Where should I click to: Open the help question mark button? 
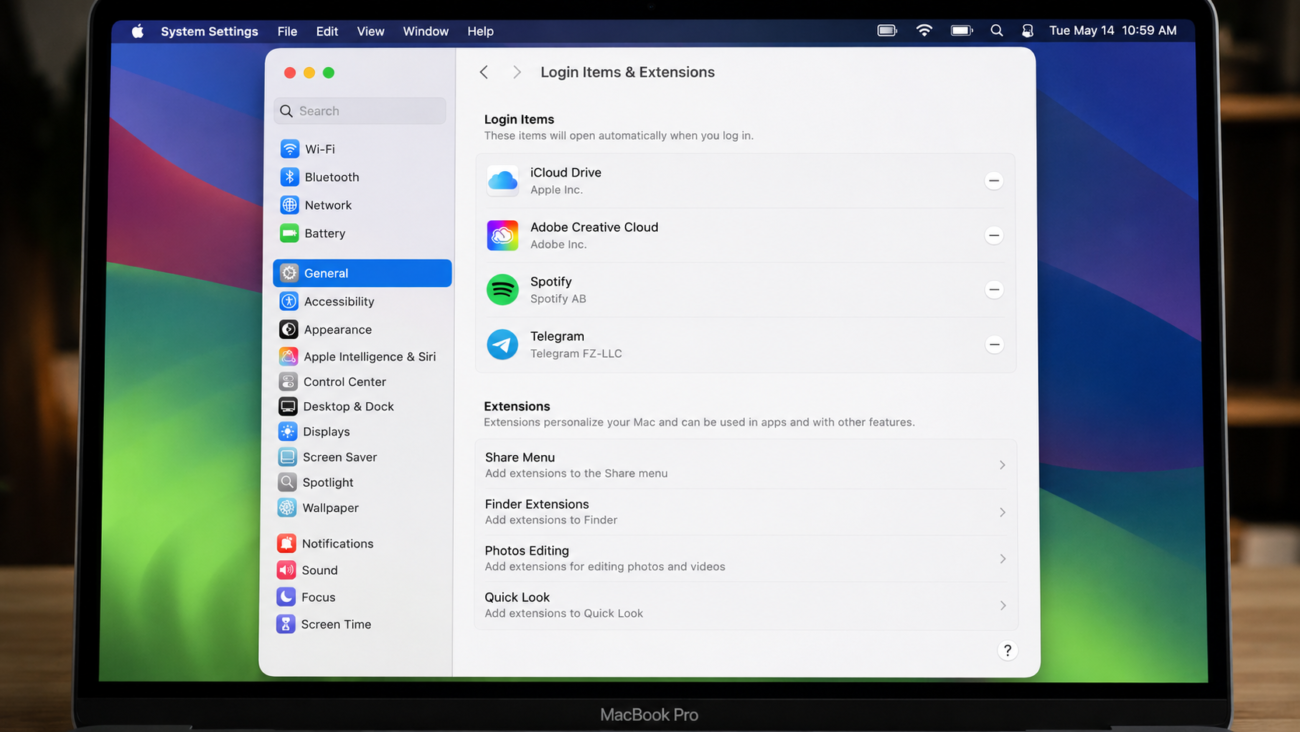coord(1007,650)
